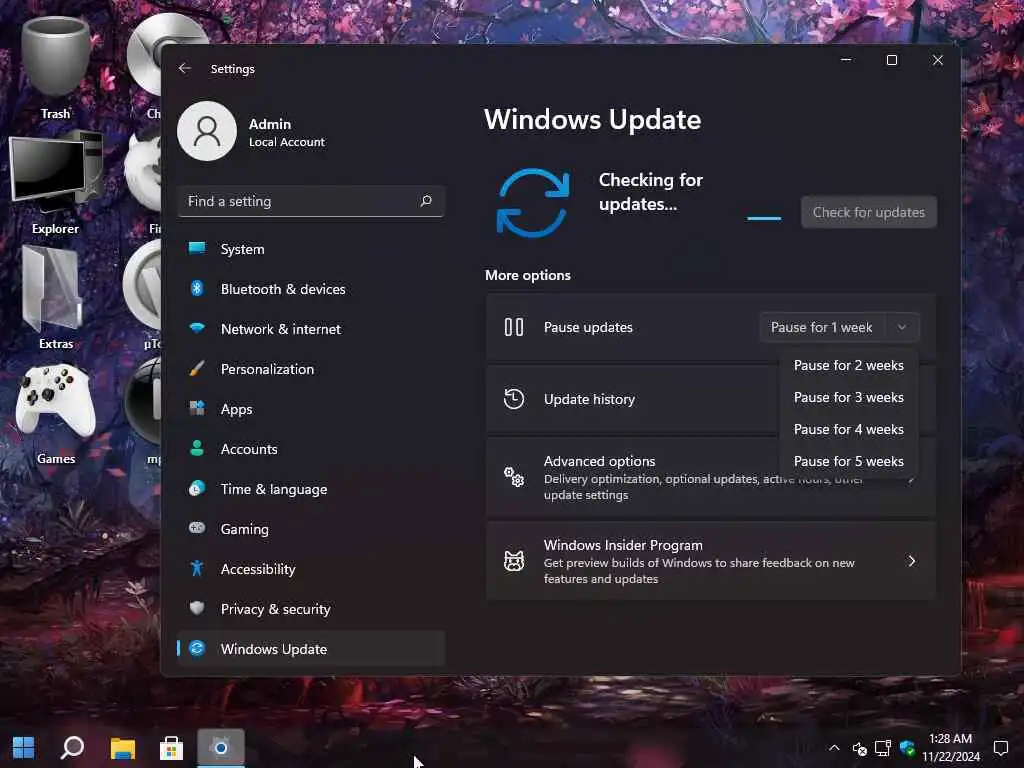Image resolution: width=1024 pixels, height=768 pixels.
Task: Open Apps settings category
Action: pos(311,409)
